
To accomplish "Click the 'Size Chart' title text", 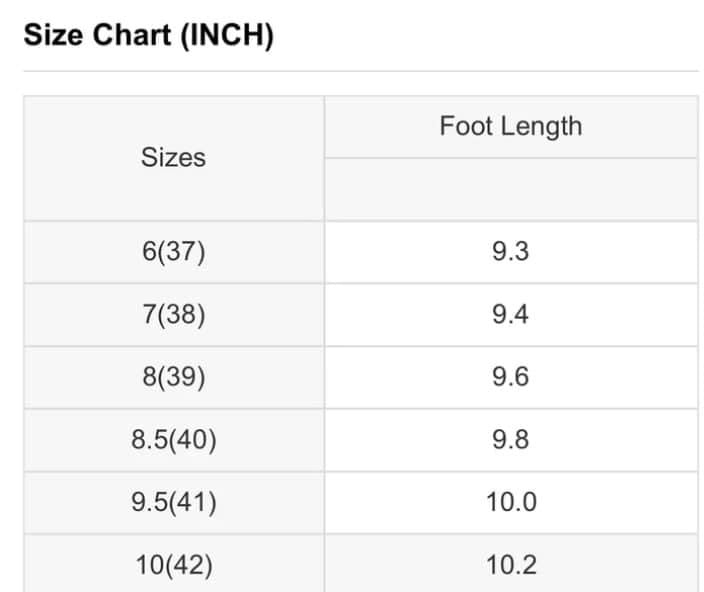I will click(97, 35).
